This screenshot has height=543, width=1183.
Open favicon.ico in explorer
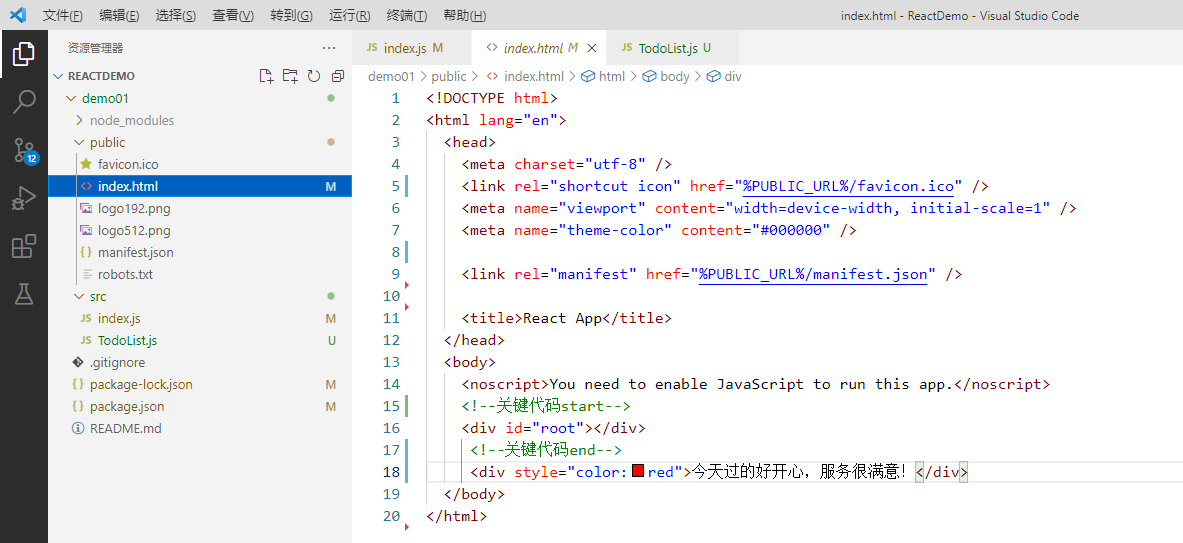[x=200, y=164]
